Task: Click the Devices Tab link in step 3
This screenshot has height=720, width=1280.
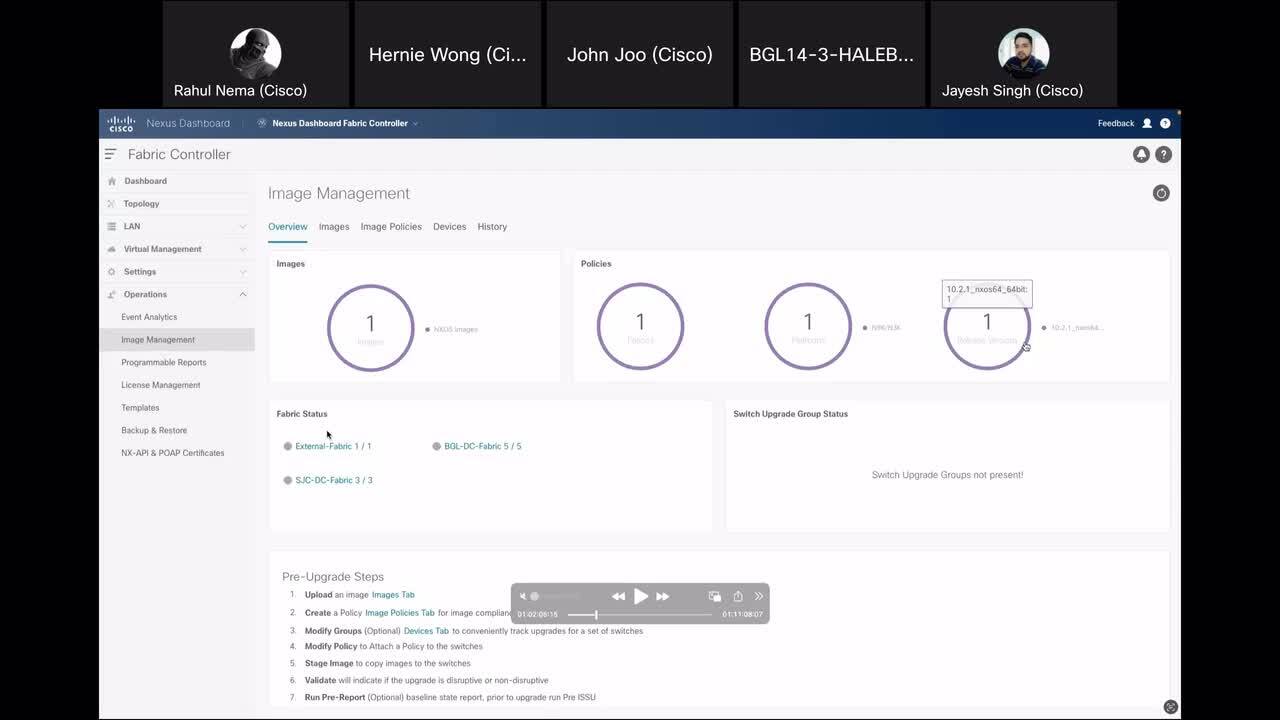Action: point(426,631)
